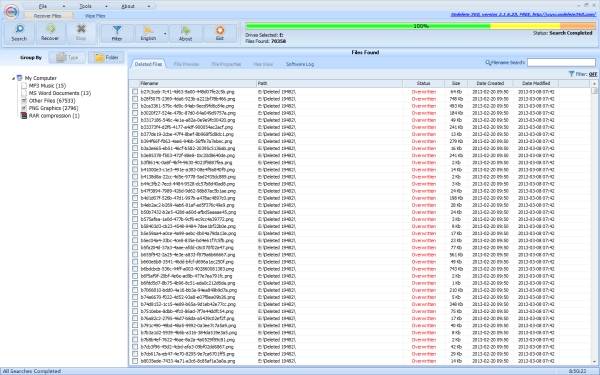Check the file row starting b50b7432
Viewport: 600px width, 375px height.
tap(135, 212)
